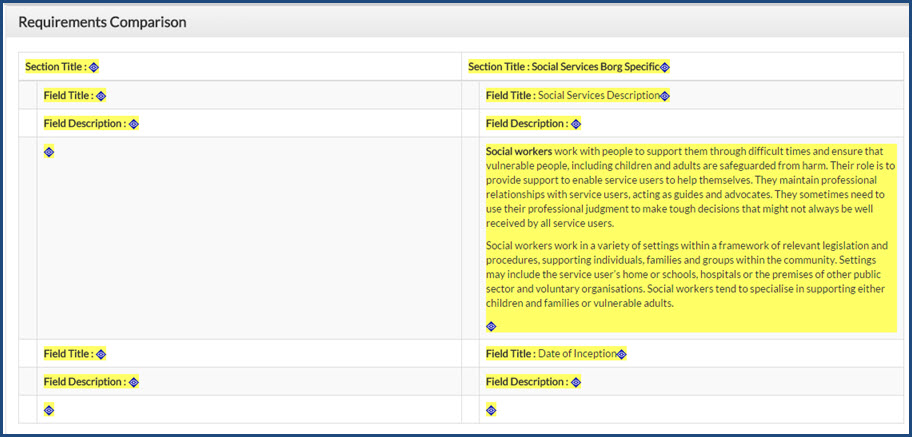Click the diamond after Social Services Borg Specific
The width and height of the screenshot is (912, 437).
665,67
